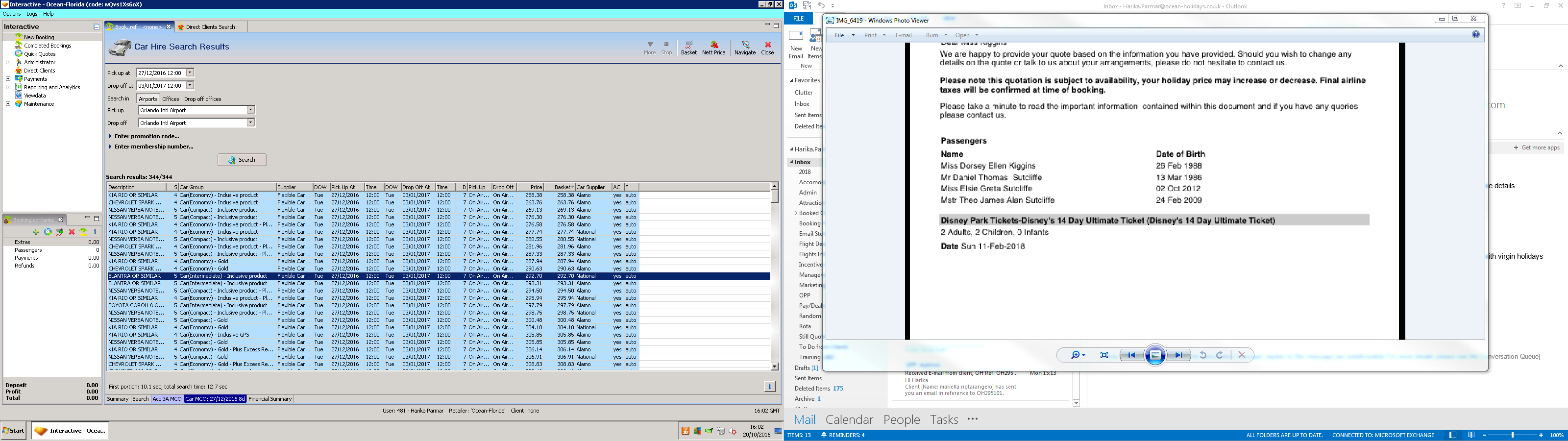Viewport: 1568px width, 441px height.
Task: Click the green plus icon in Booking contents
Action: [37, 232]
